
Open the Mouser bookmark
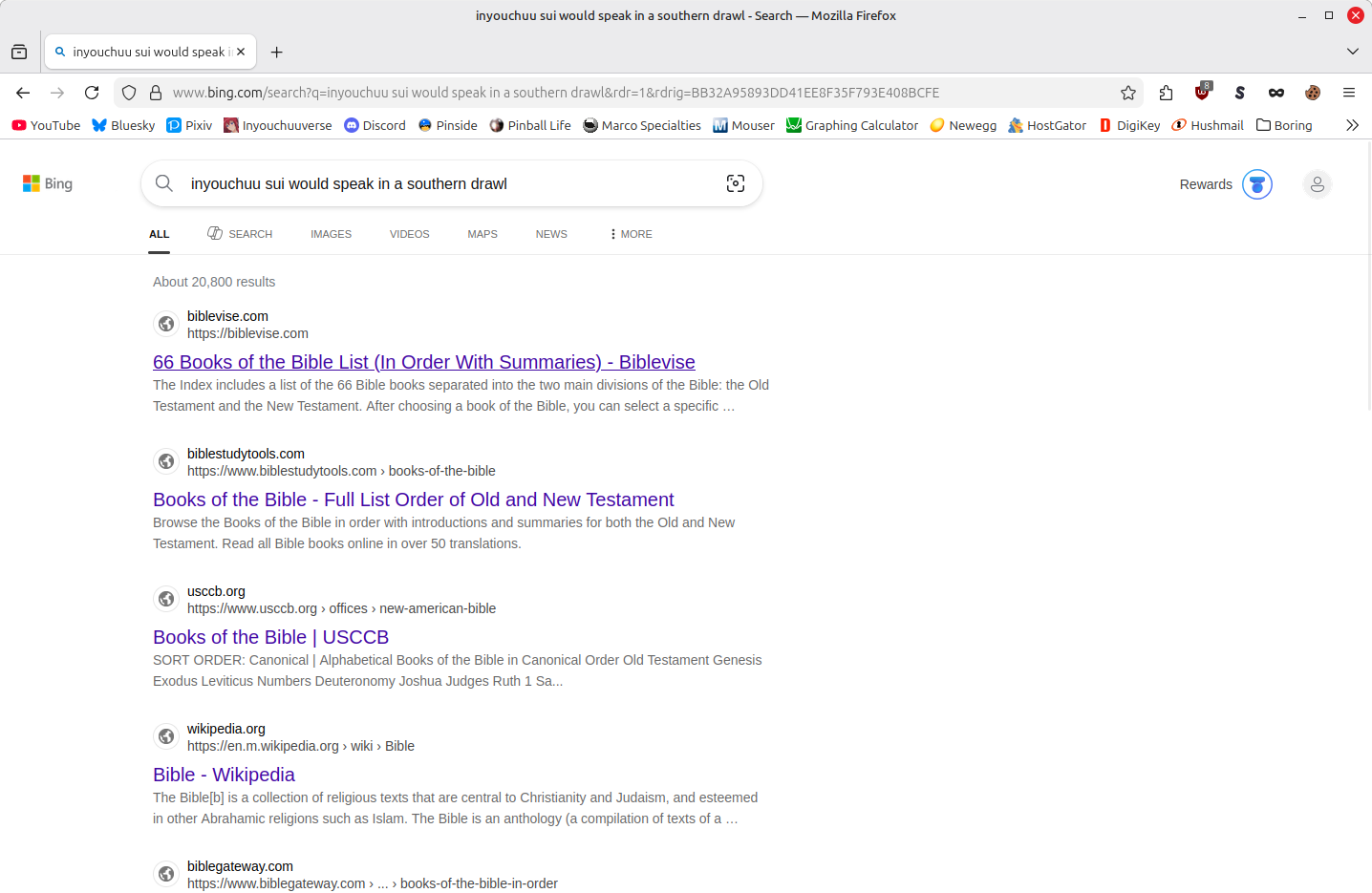(743, 125)
